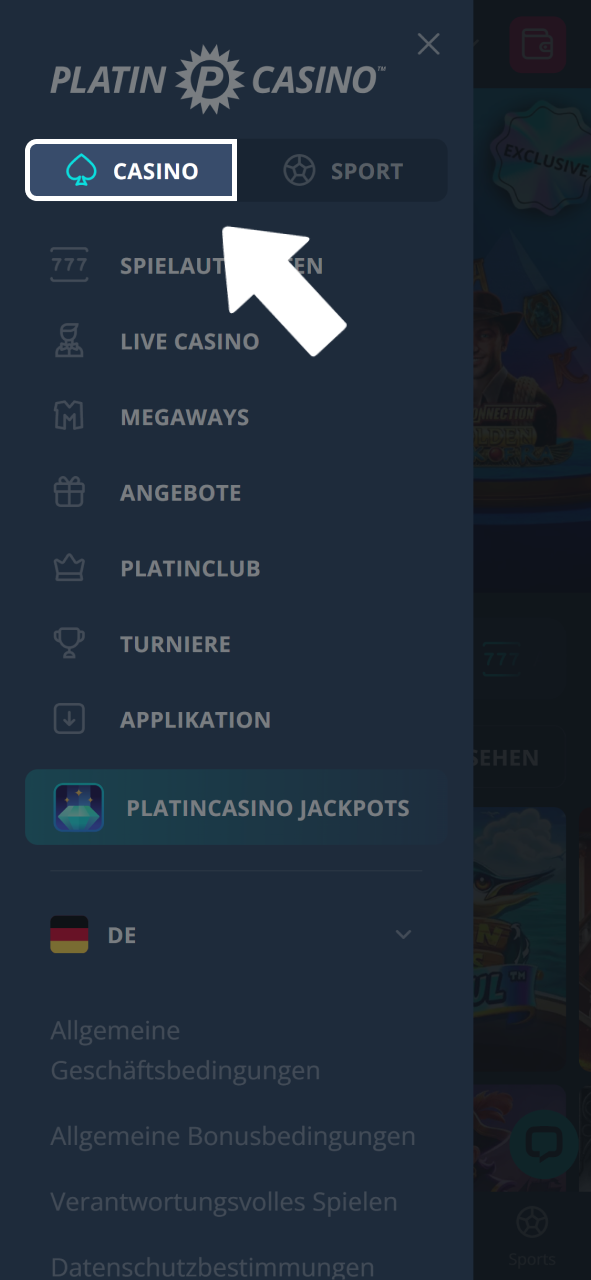
Task: Open Verantwortungsvolles Spielen link
Action: tap(224, 1202)
